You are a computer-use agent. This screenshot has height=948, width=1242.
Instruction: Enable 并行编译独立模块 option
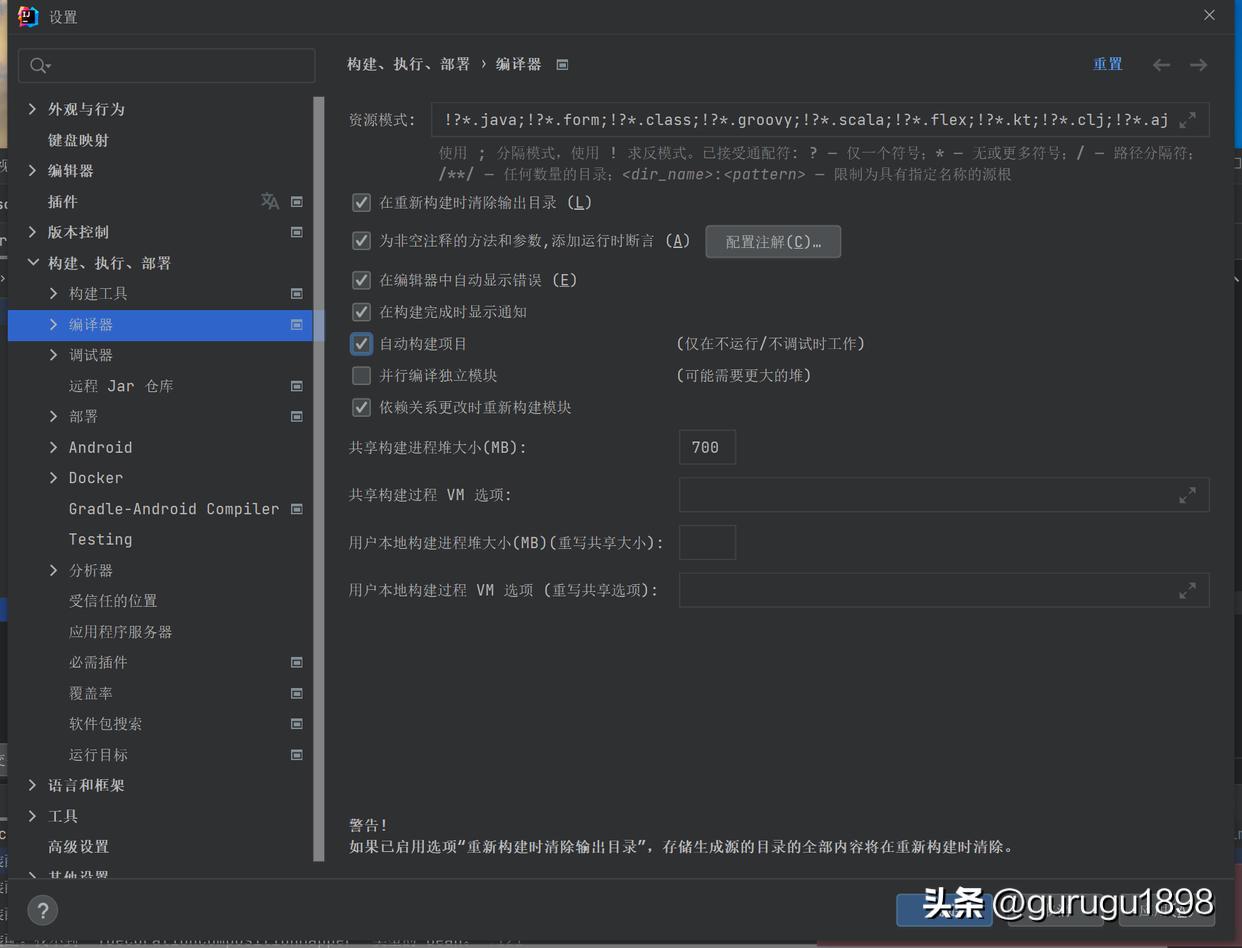coord(361,375)
